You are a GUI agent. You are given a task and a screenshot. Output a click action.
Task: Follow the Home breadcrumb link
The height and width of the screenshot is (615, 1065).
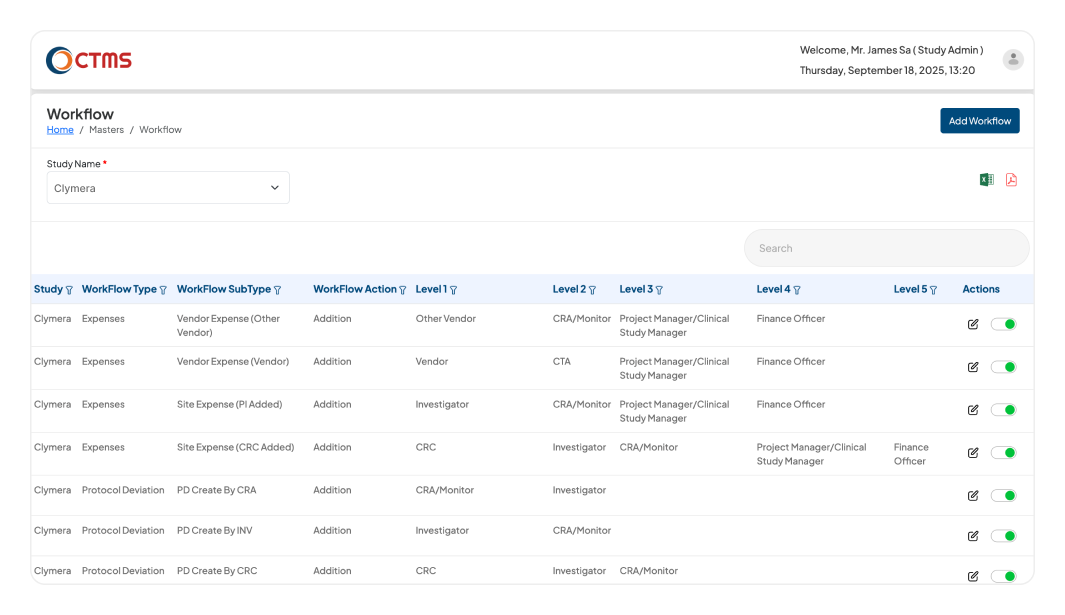[59, 129]
